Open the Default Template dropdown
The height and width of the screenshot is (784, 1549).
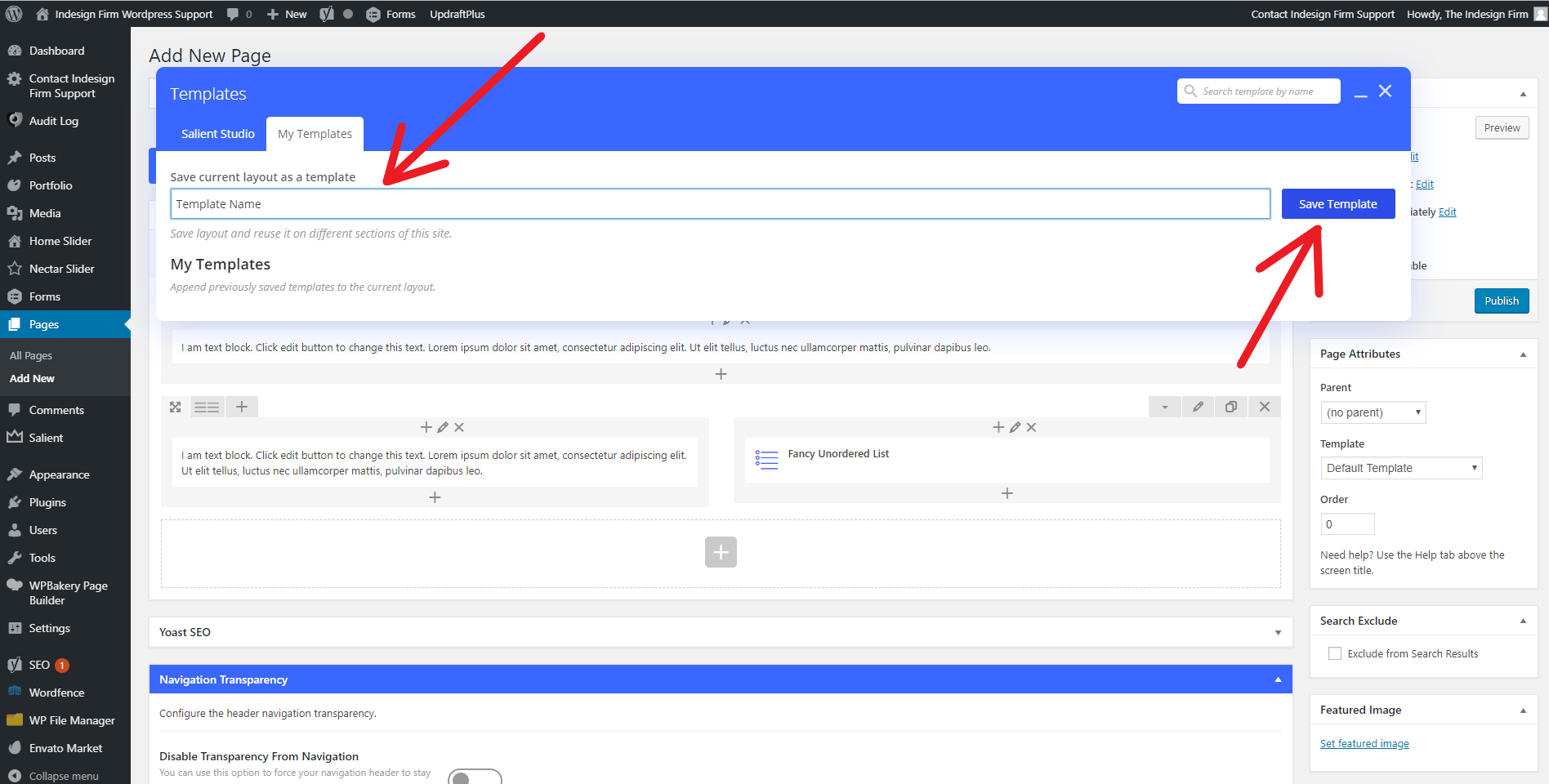pos(1401,468)
